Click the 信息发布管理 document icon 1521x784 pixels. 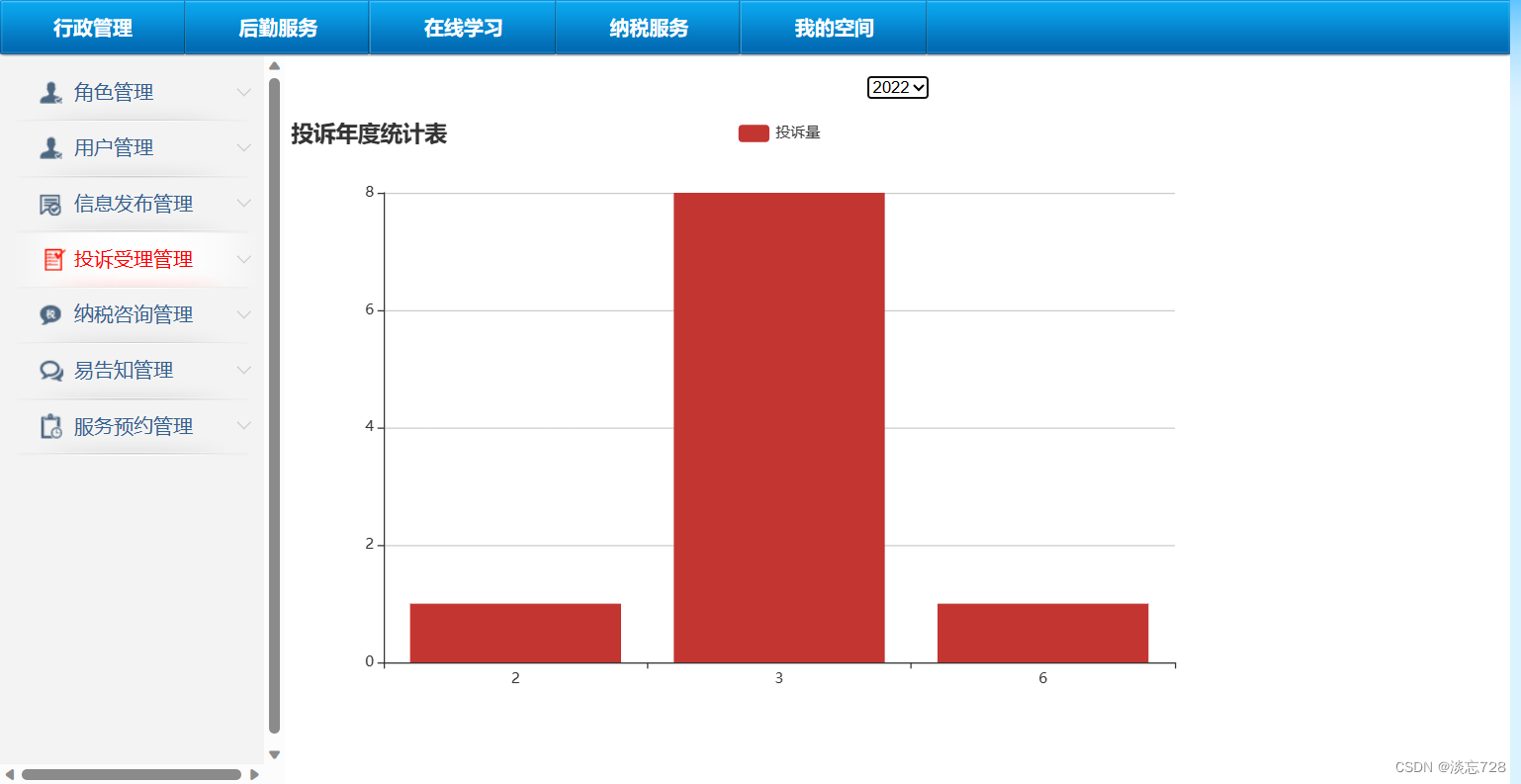50,204
